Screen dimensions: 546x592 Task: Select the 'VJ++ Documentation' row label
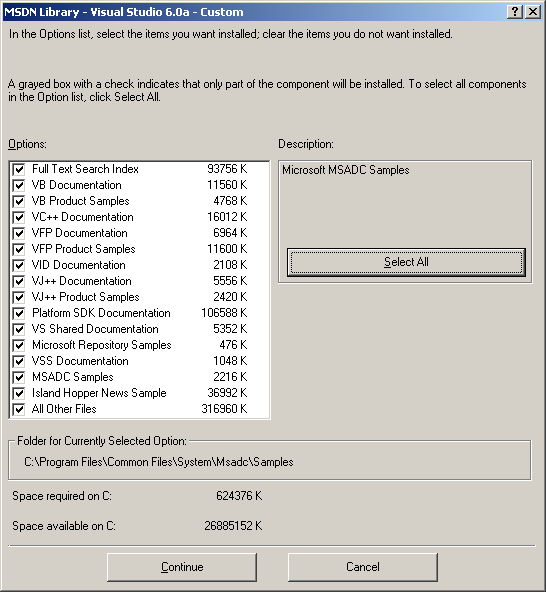tap(82, 281)
